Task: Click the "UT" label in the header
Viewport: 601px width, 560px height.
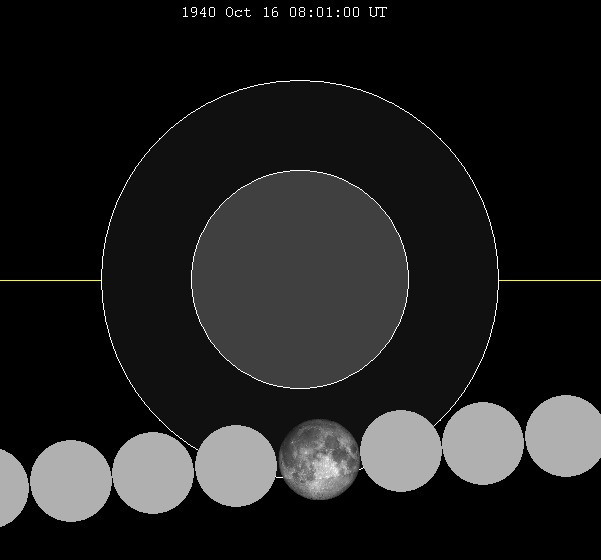Action: (x=378, y=13)
